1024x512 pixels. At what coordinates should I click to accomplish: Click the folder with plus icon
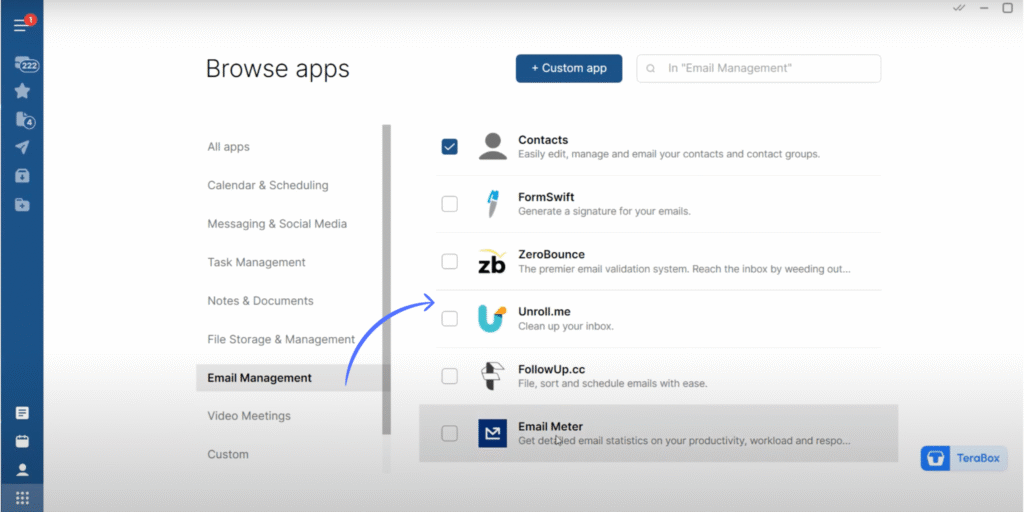click(22, 204)
